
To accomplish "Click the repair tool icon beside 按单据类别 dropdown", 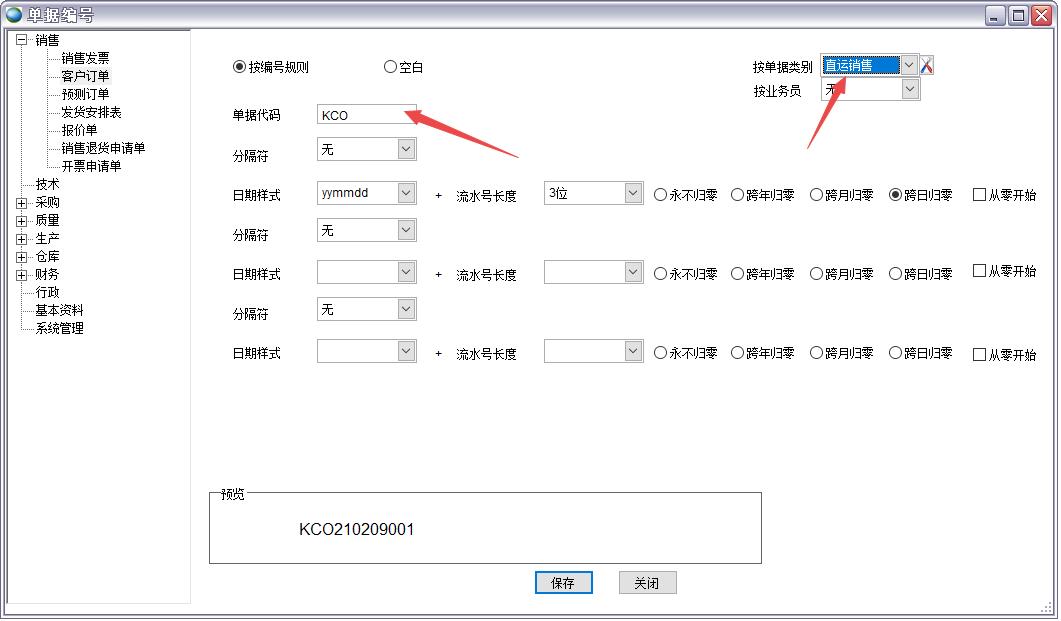I will click(x=928, y=65).
